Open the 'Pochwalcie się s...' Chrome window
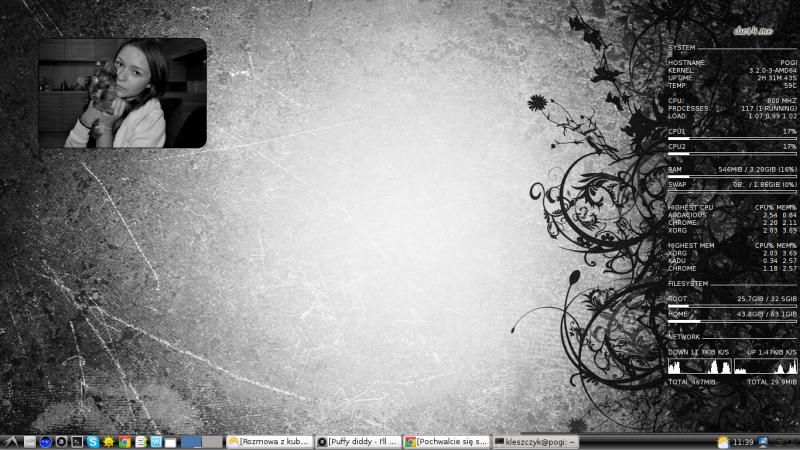The width and height of the screenshot is (800, 450). (x=446, y=441)
